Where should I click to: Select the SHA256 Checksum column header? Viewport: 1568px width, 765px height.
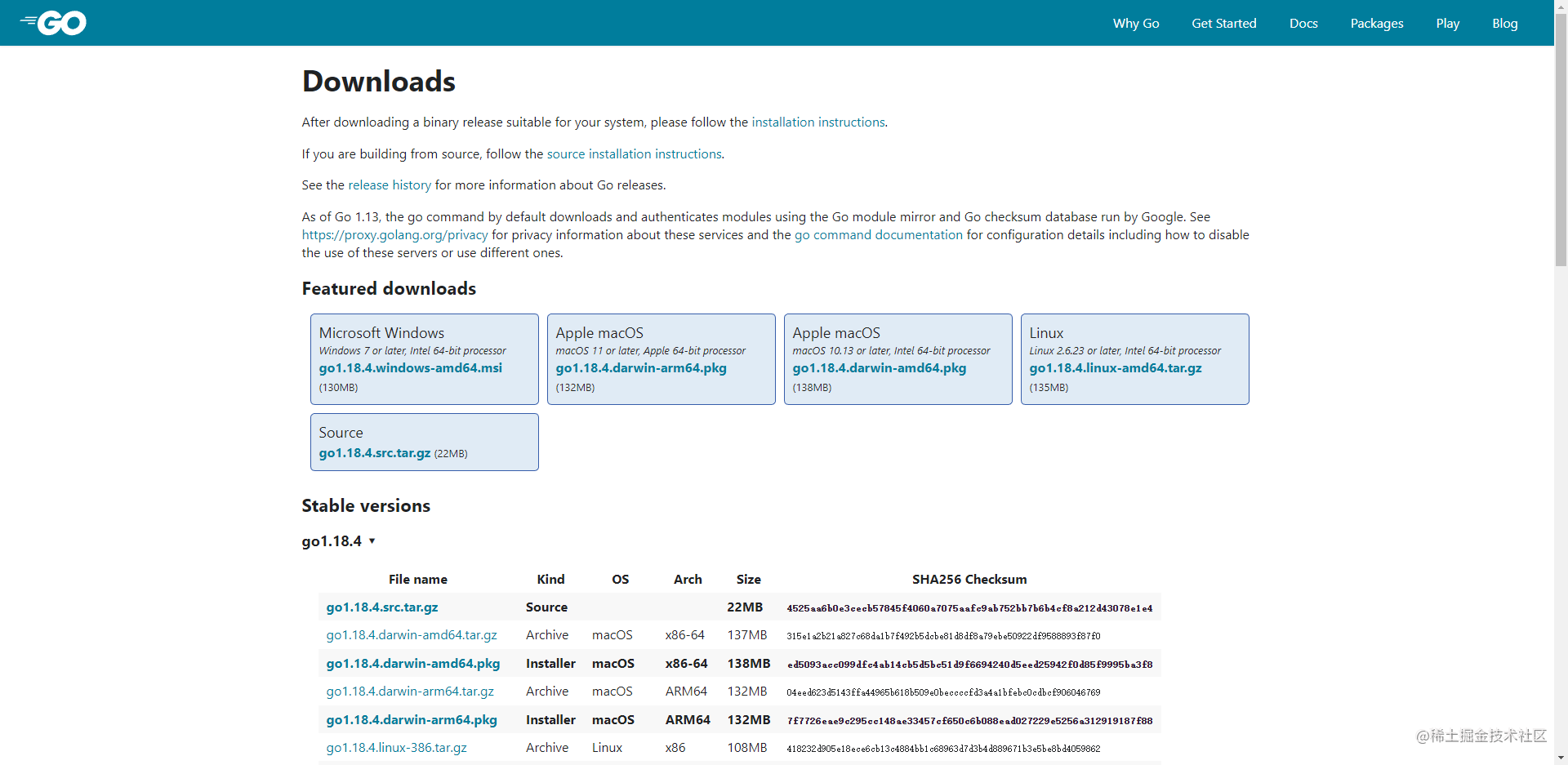click(969, 580)
